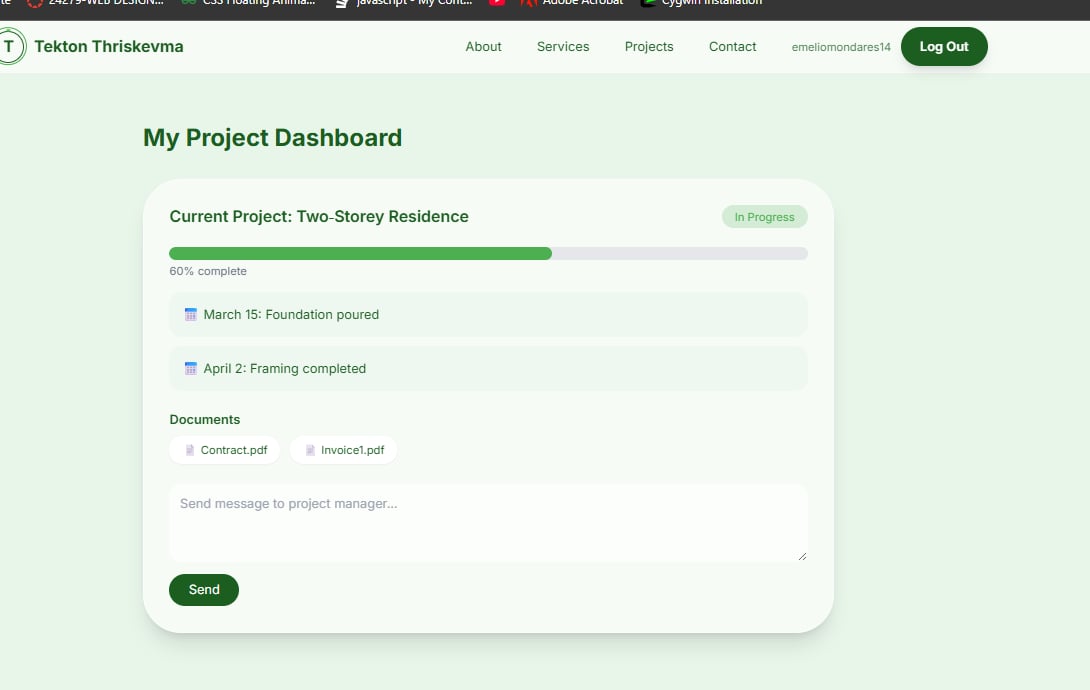The height and width of the screenshot is (690, 1090).
Task: Click the In Progress status badge
Action: 765,217
